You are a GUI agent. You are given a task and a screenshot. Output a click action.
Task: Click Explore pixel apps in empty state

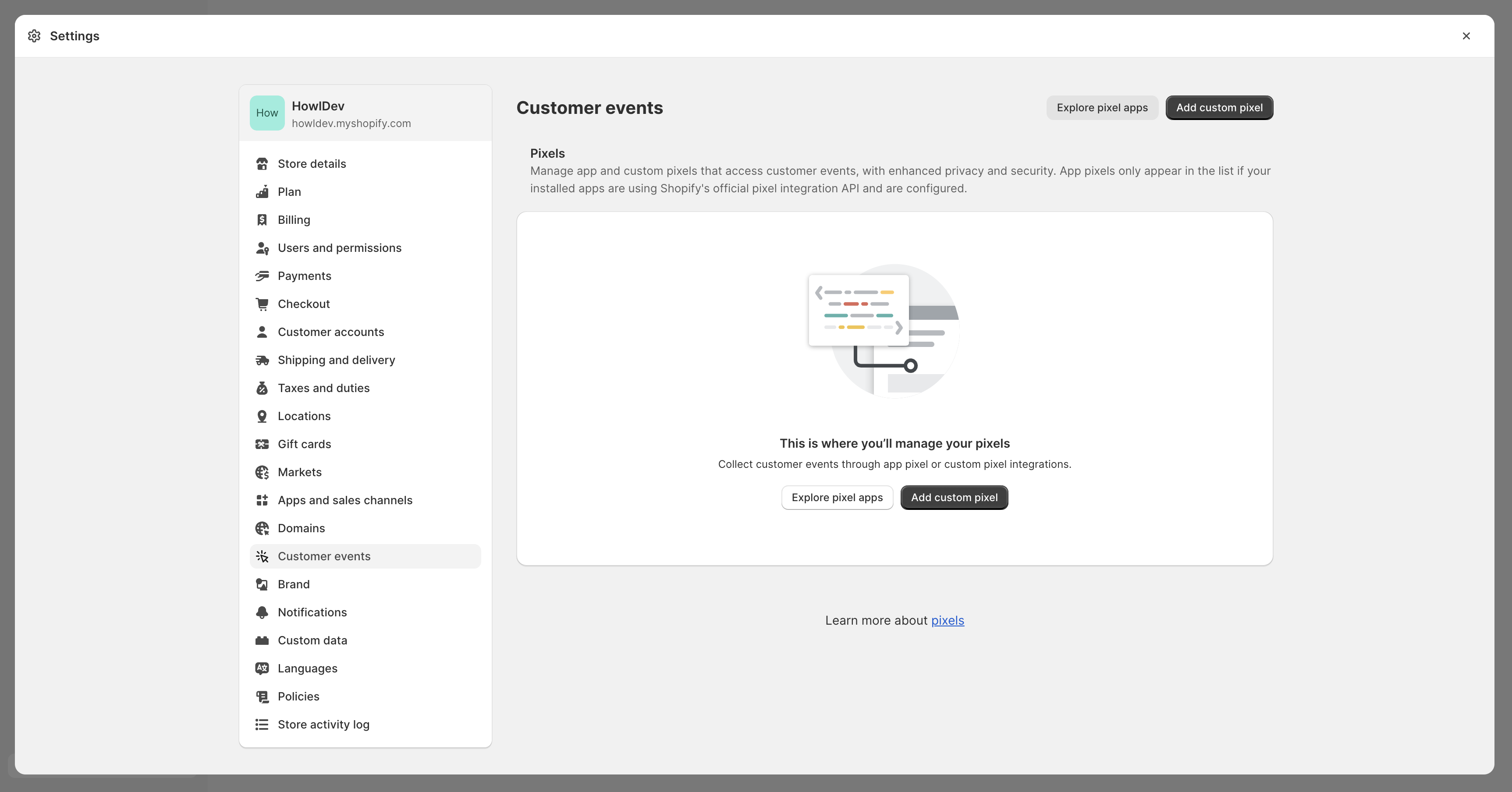coord(836,498)
